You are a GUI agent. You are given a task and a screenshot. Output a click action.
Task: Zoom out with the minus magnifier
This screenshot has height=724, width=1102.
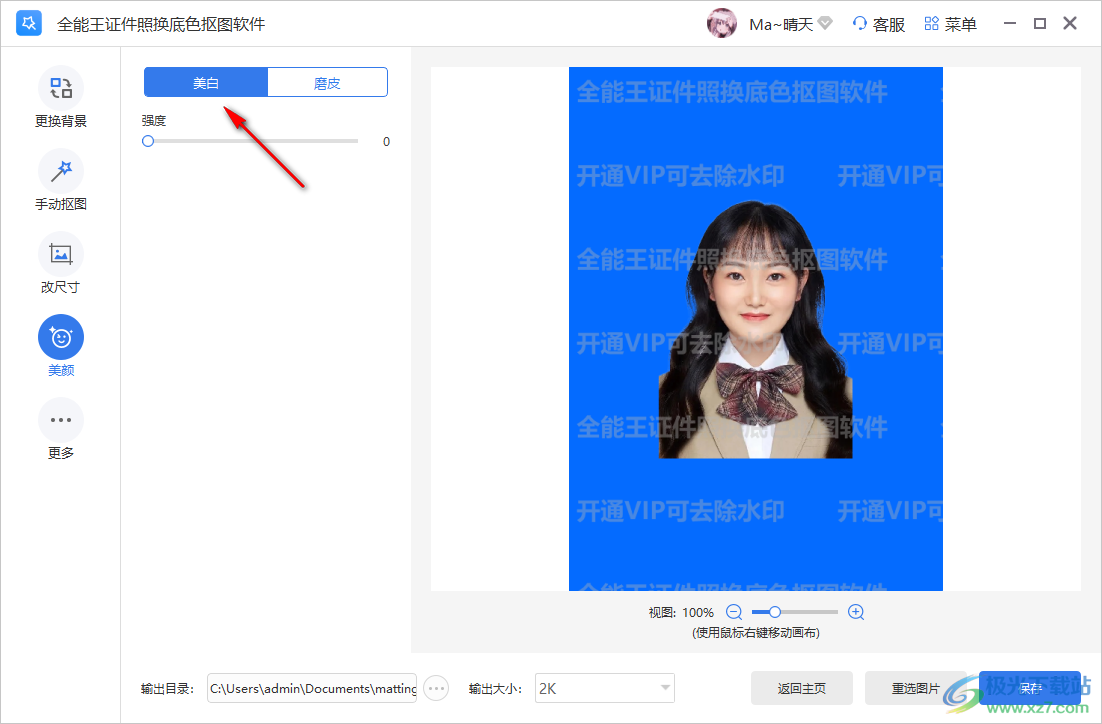pos(734,612)
